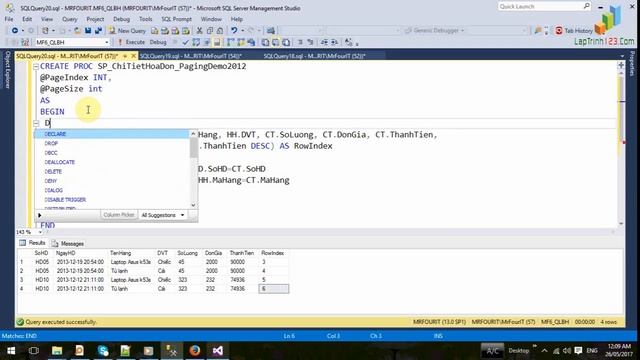This screenshot has height=360, width=640.
Task: Open the Edit menu
Action: point(27,19)
